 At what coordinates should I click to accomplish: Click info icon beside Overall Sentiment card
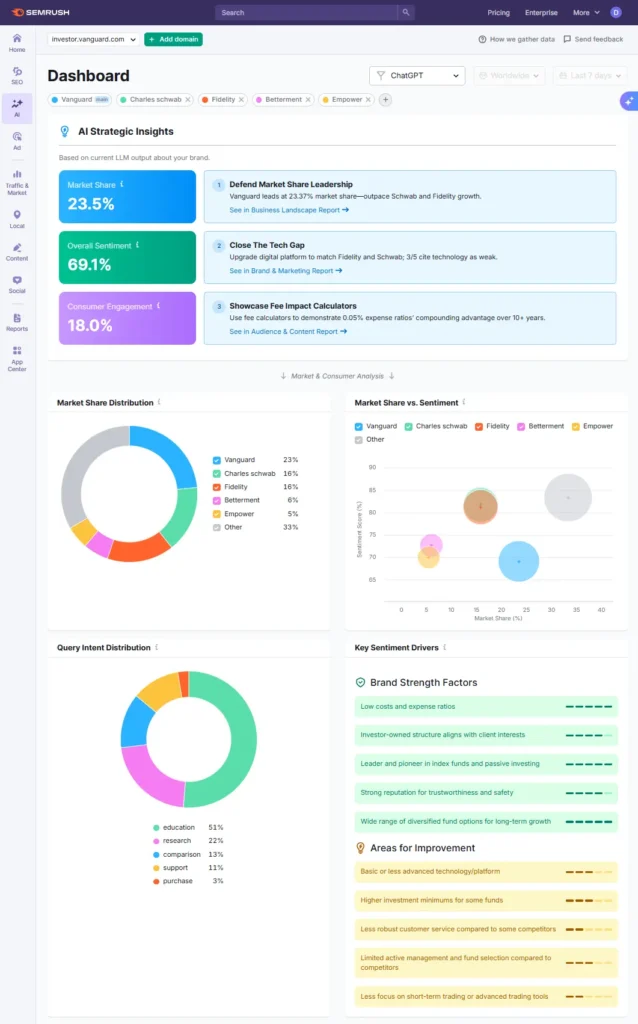pos(137,245)
